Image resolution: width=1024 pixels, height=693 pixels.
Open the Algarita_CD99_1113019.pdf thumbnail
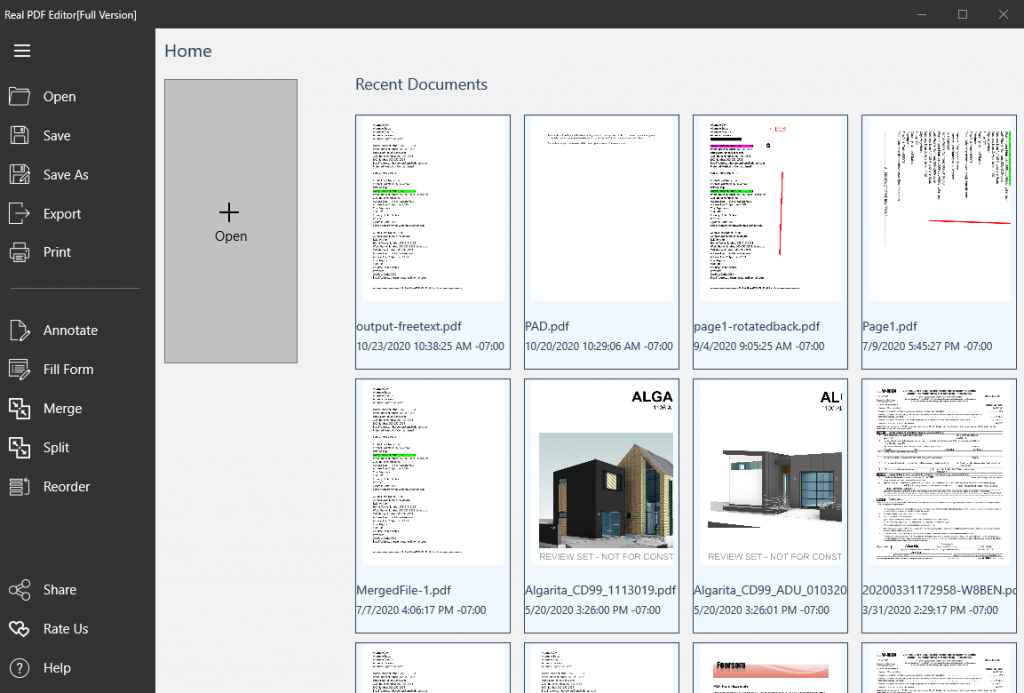(x=601, y=474)
